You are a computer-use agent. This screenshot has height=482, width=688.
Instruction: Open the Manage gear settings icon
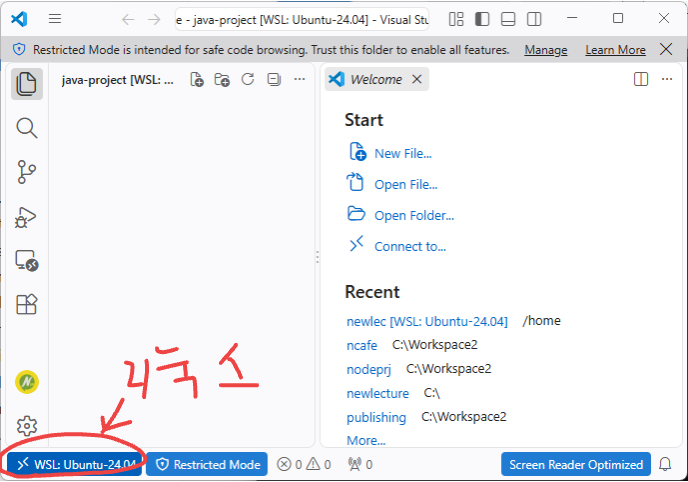coord(27,425)
